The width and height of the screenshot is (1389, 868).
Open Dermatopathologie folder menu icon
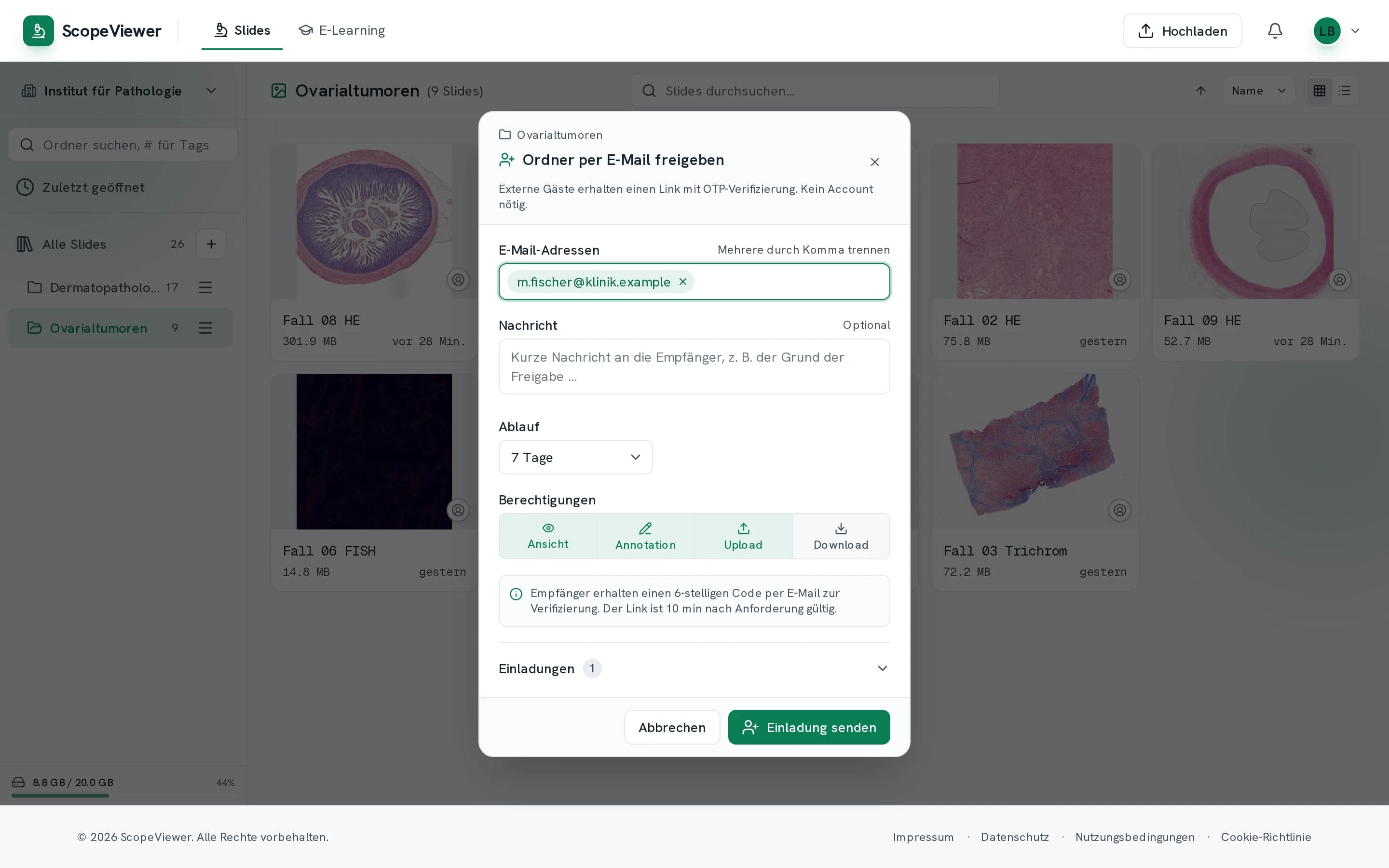[205, 287]
